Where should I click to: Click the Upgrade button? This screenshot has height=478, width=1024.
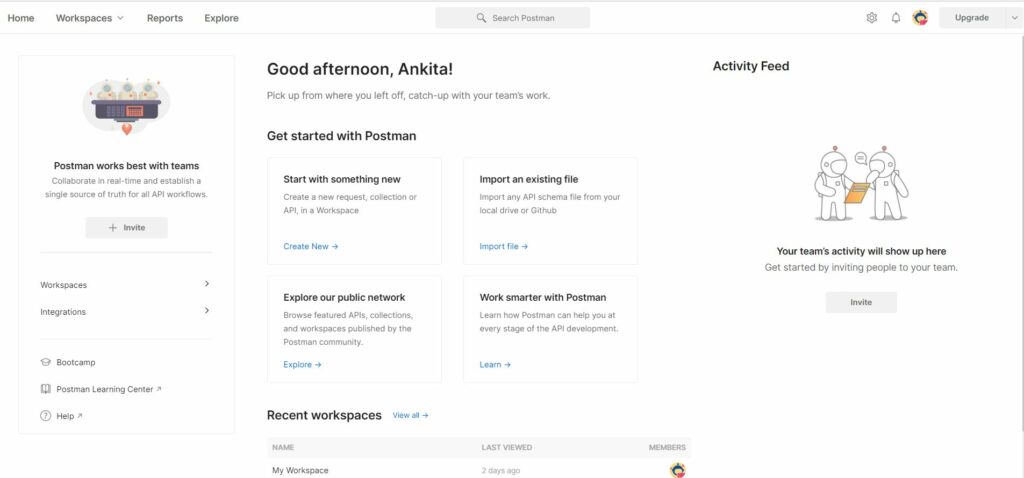pyautogui.click(x=972, y=18)
